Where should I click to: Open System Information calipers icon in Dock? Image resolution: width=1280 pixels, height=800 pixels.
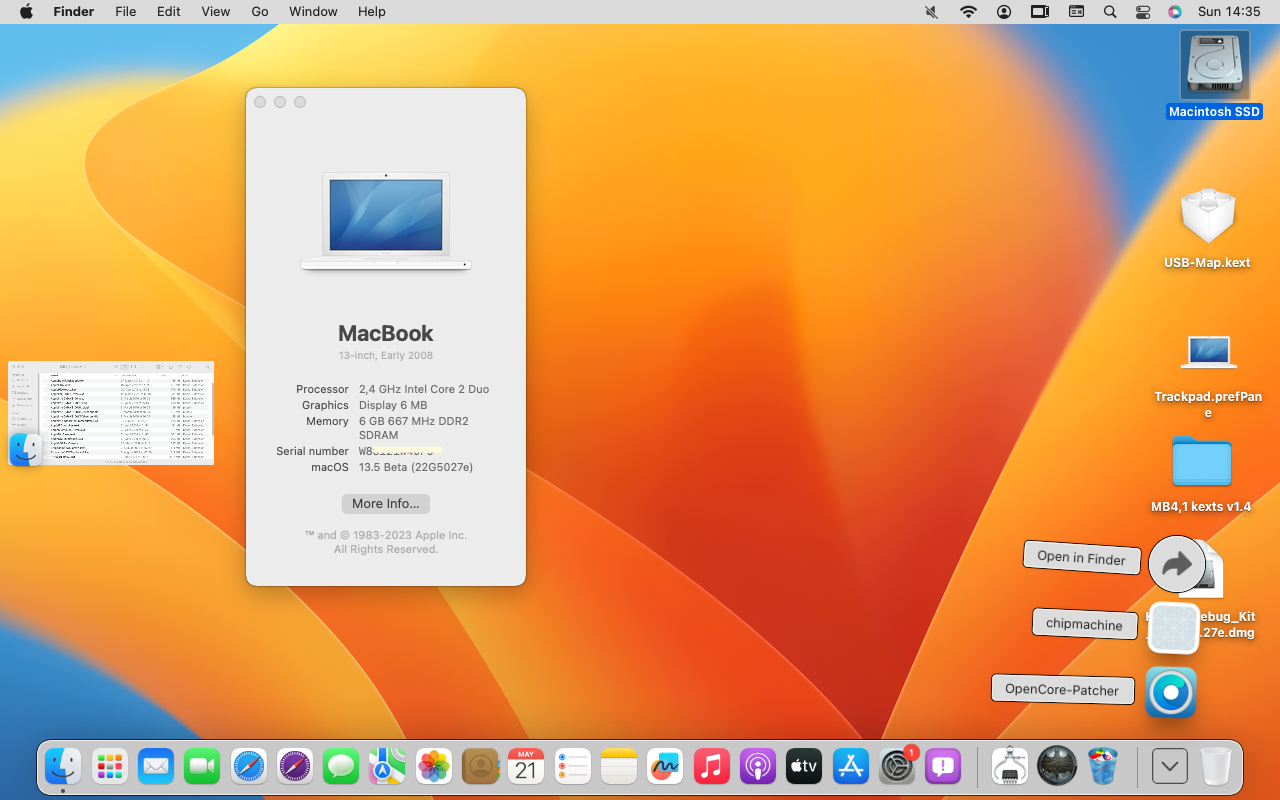point(1010,767)
